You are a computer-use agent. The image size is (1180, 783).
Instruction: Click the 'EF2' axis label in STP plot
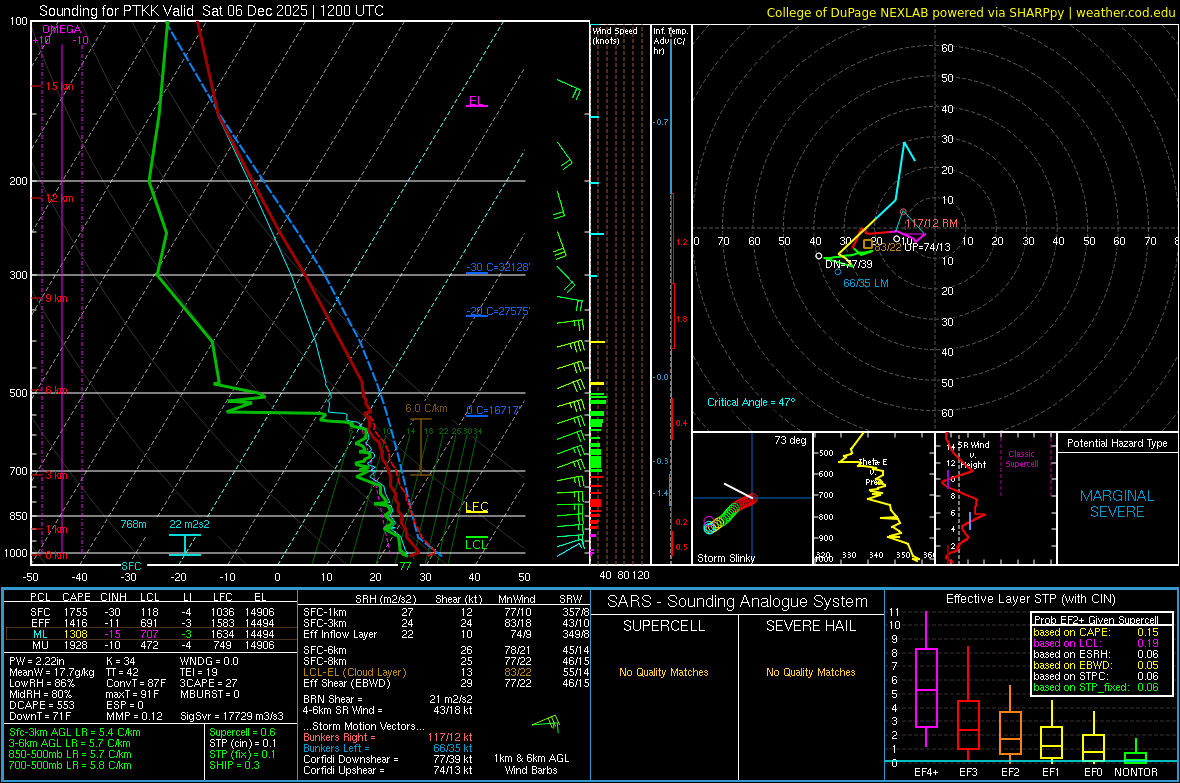click(1010, 772)
